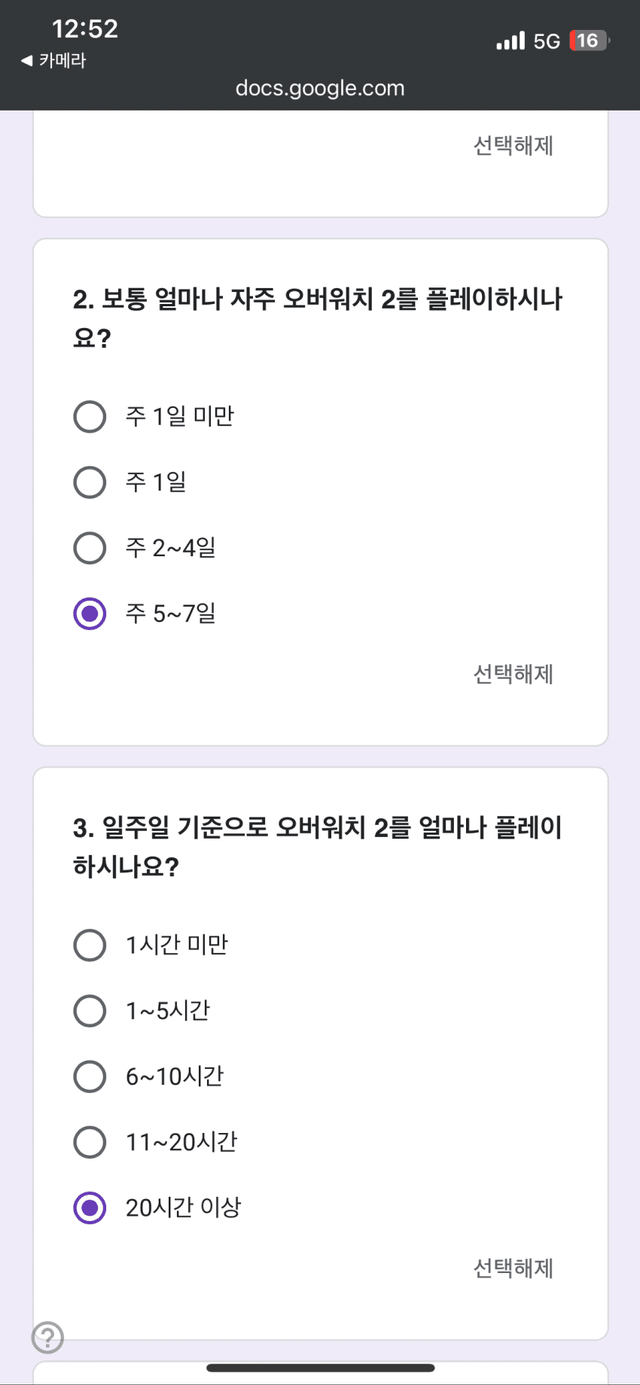Tap the help question mark icon
Image resolution: width=640 pixels, height=1385 pixels.
(48, 1337)
